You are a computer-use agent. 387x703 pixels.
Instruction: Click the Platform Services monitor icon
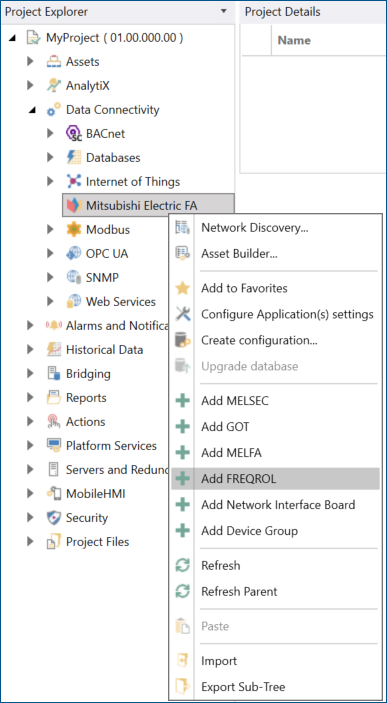(54, 446)
